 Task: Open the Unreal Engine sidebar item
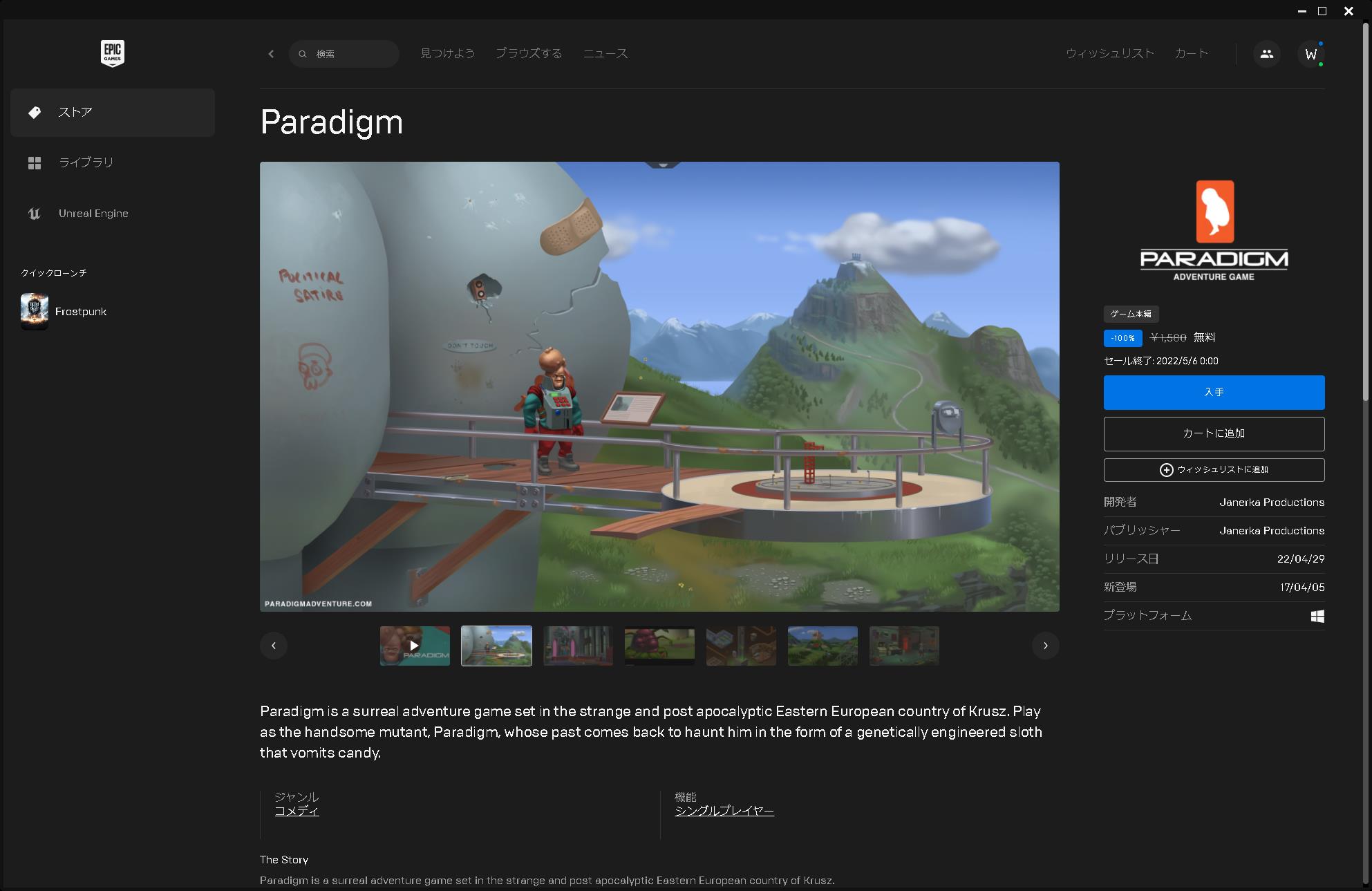(93, 214)
